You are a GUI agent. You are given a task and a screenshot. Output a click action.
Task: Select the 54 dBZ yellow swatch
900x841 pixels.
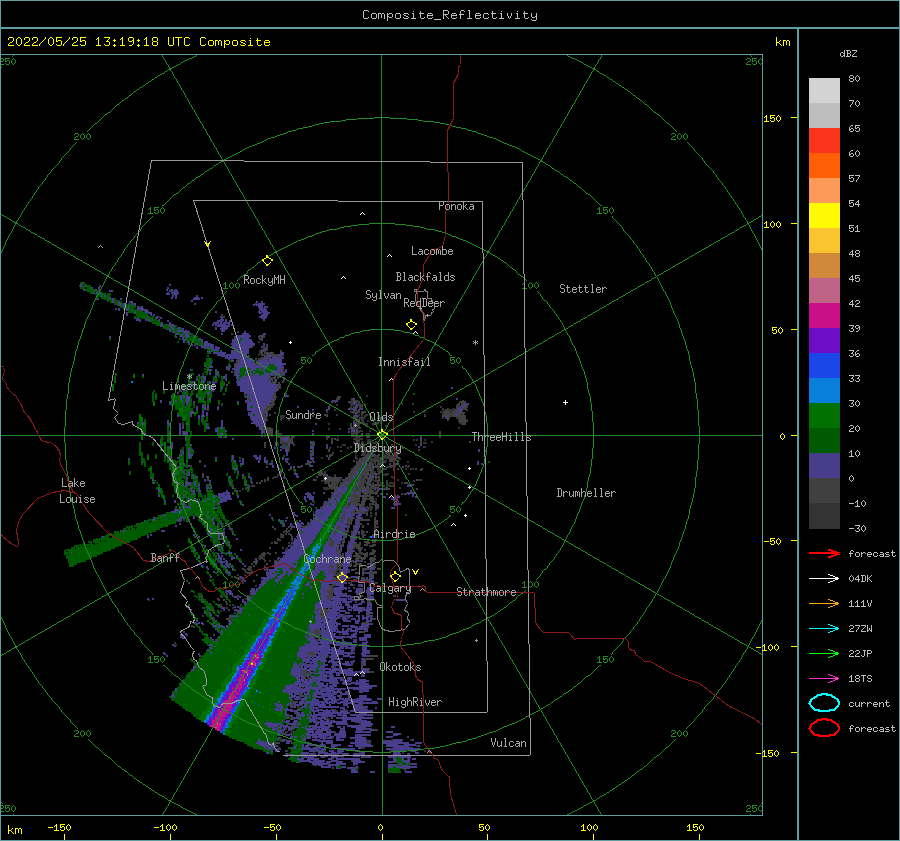tap(824, 216)
